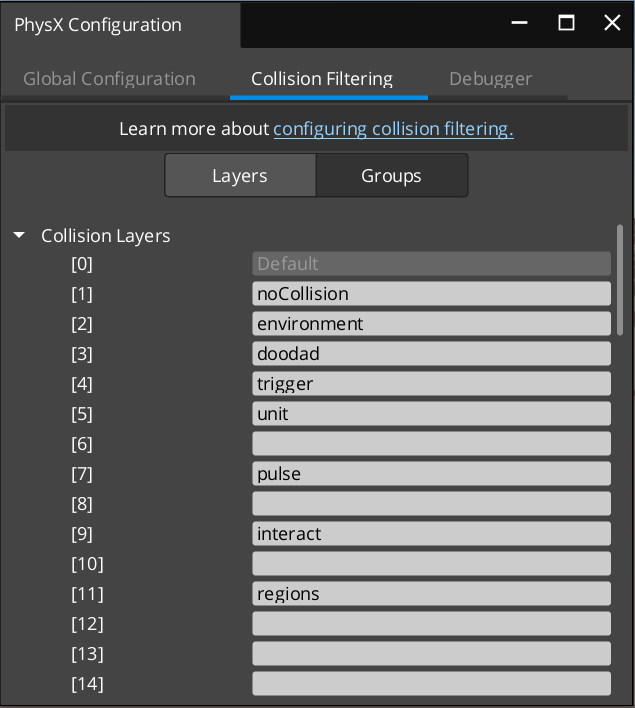The height and width of the screenshot is (708, 635).
Task: Show the Layers view
Action: pyautogui.click(x=240, y=175)
